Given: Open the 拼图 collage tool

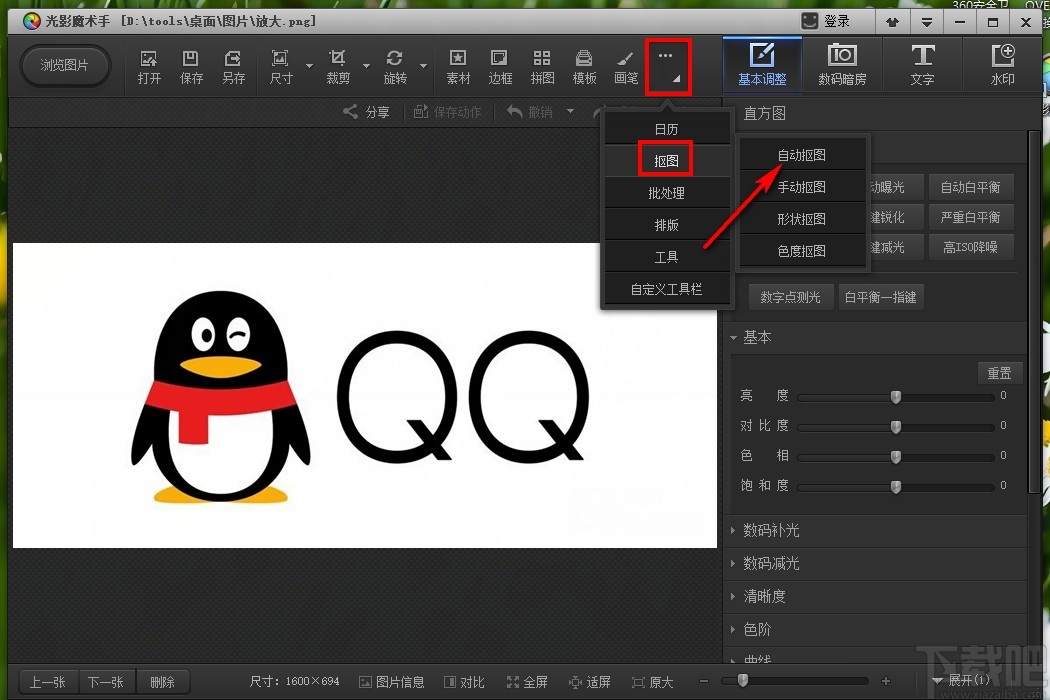Looking at the screenshot, I should [x=542, y=67].
